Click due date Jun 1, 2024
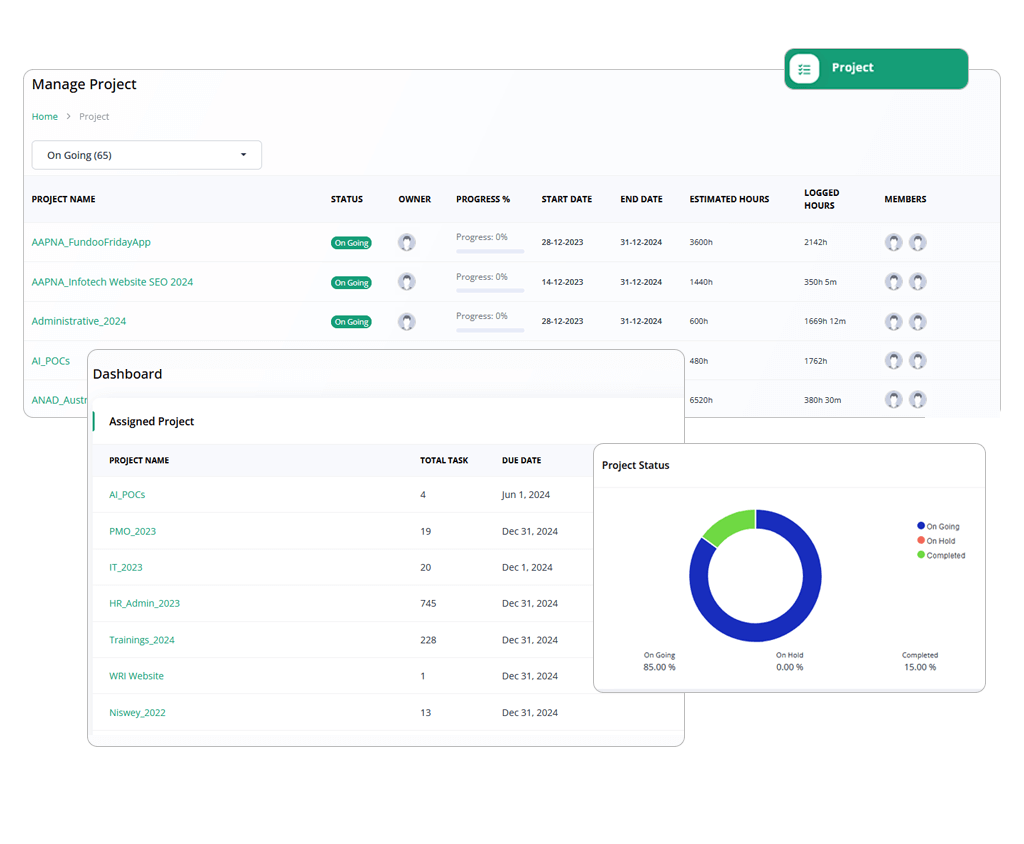The image size is (1024, 844). click(x=526, y=495)
